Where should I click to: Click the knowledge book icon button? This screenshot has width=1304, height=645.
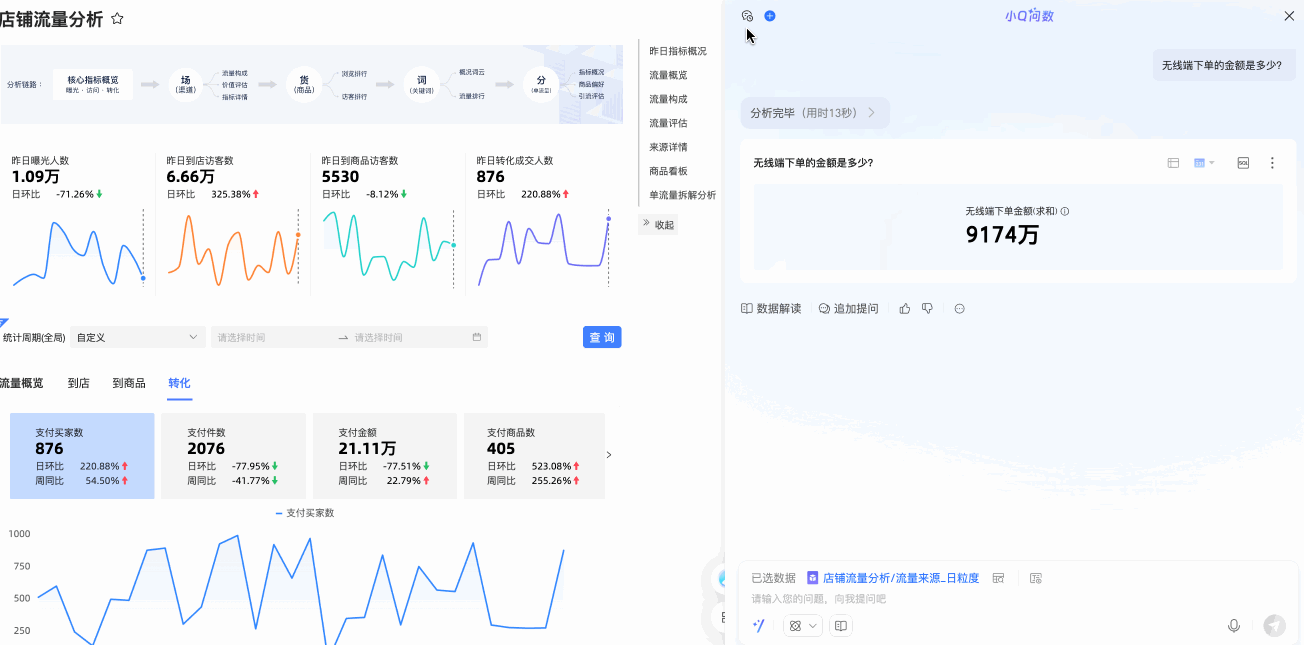[x=841, y=626]
